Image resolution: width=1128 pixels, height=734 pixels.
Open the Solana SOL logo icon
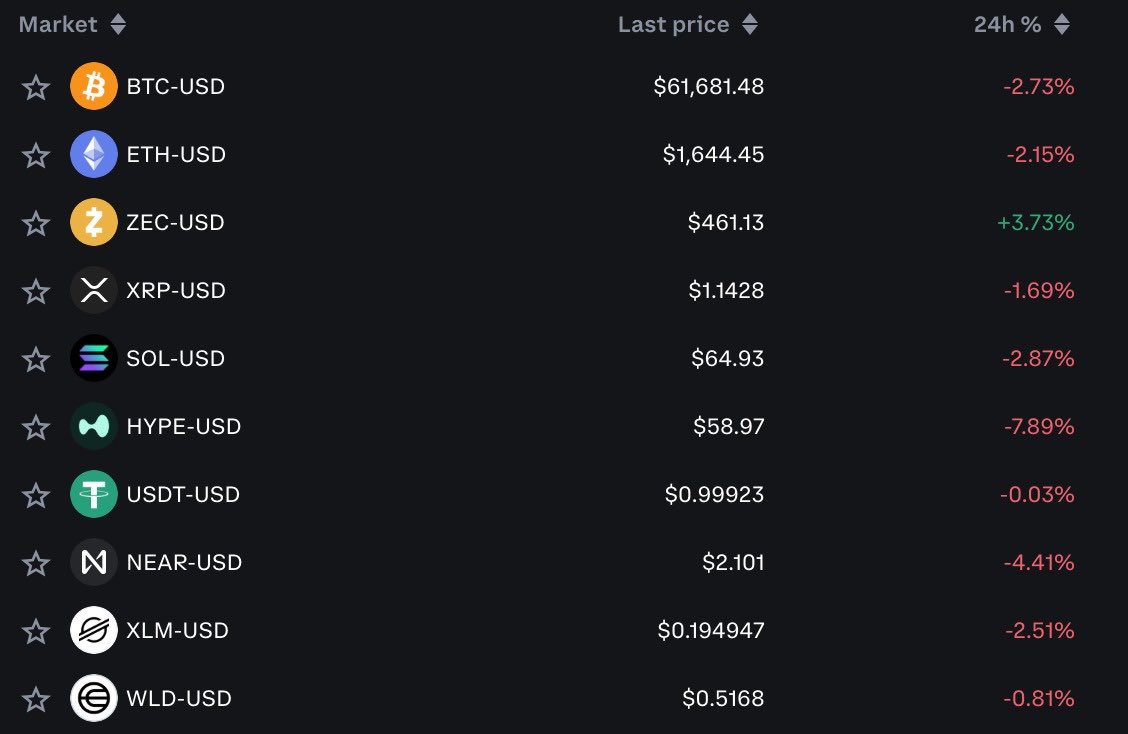94,358
